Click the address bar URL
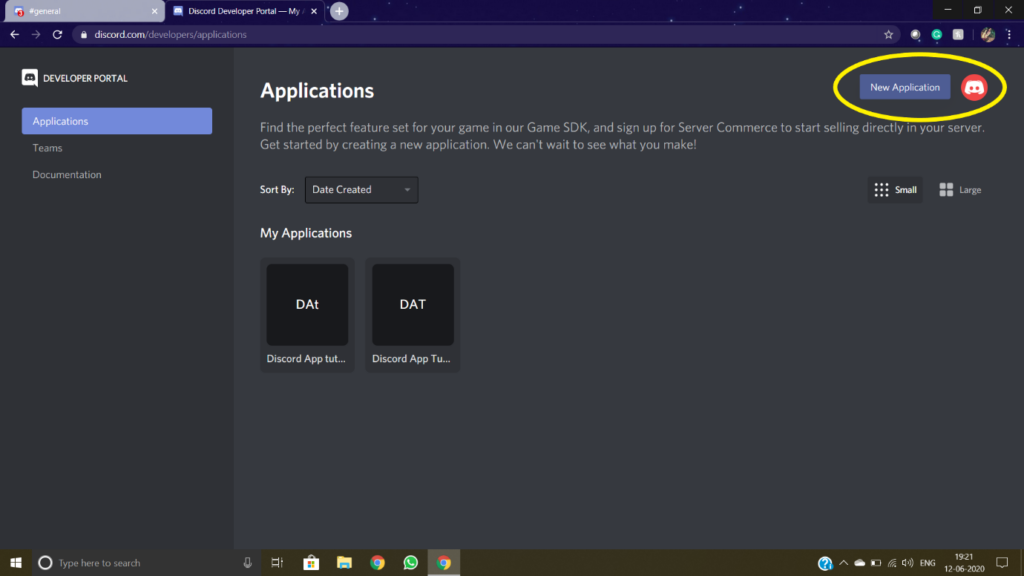1024x576 pixels. tap(170, 35)
